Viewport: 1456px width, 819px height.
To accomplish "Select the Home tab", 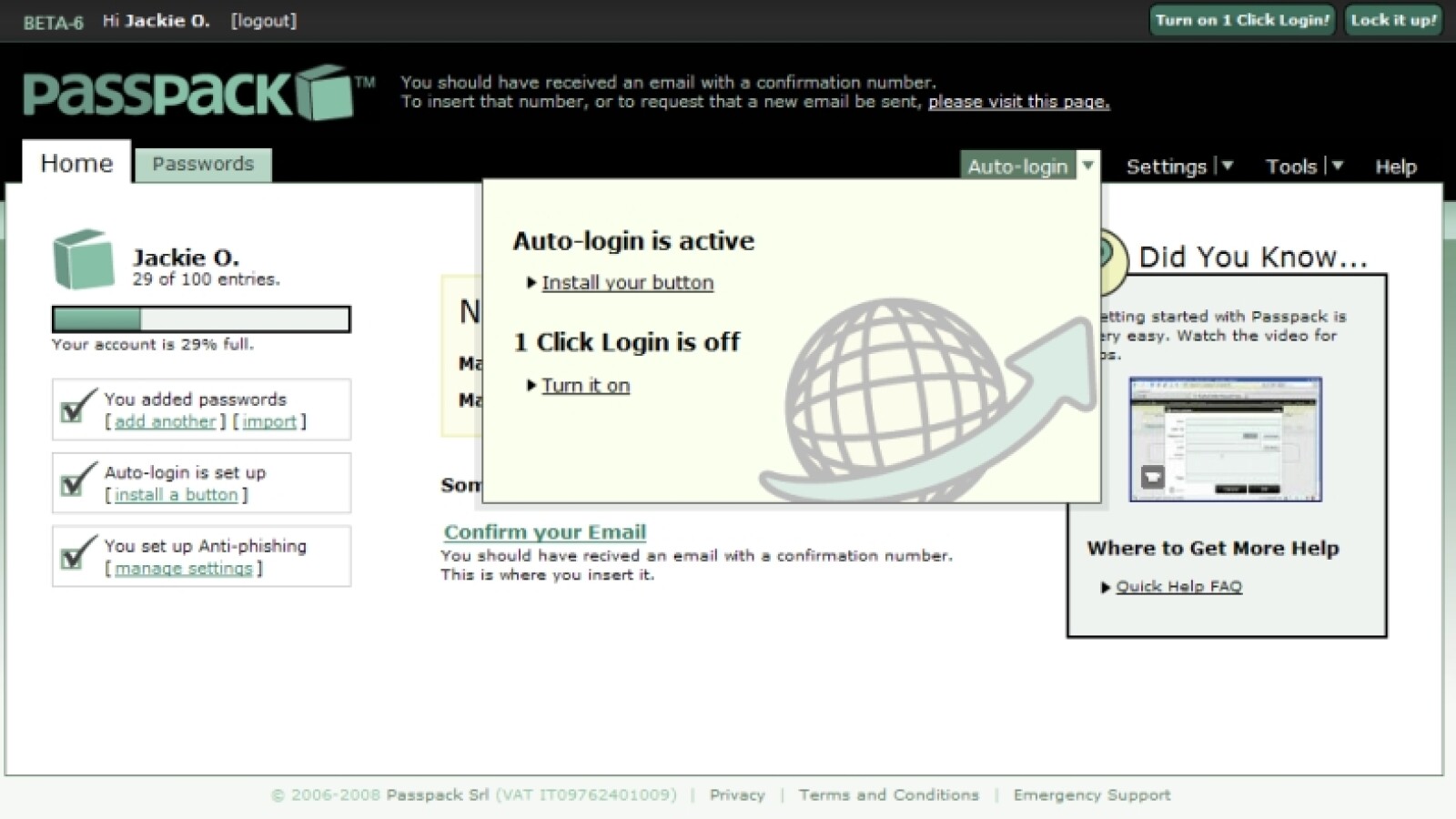I will tap(76, 163).
